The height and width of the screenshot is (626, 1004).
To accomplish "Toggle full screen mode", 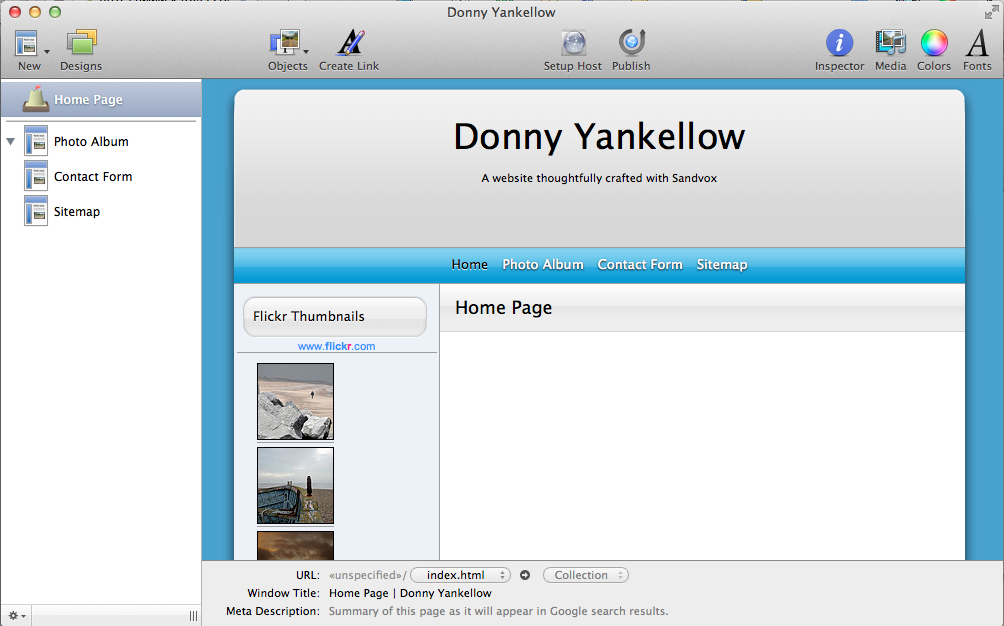I will click(991, 12).
